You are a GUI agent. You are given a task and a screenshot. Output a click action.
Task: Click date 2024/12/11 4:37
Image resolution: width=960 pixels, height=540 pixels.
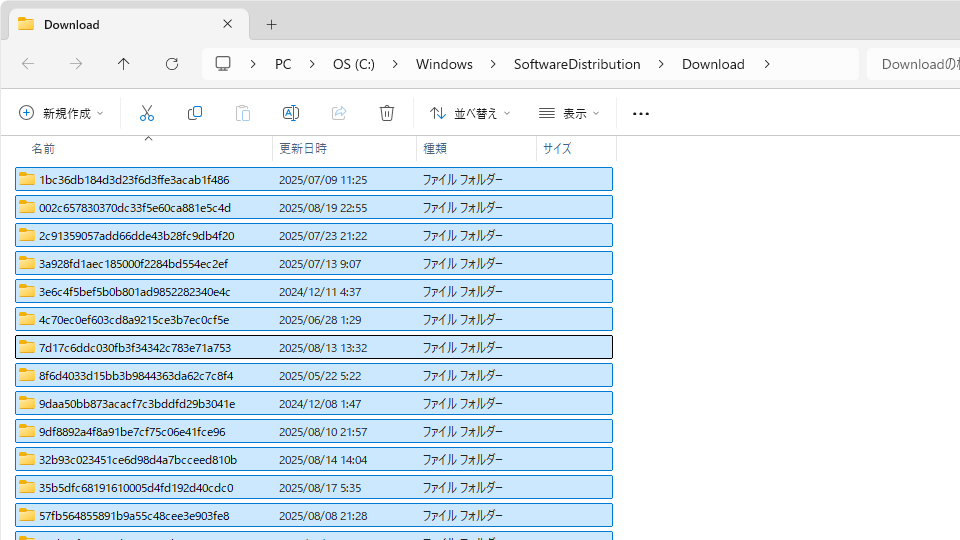[318, 292]
